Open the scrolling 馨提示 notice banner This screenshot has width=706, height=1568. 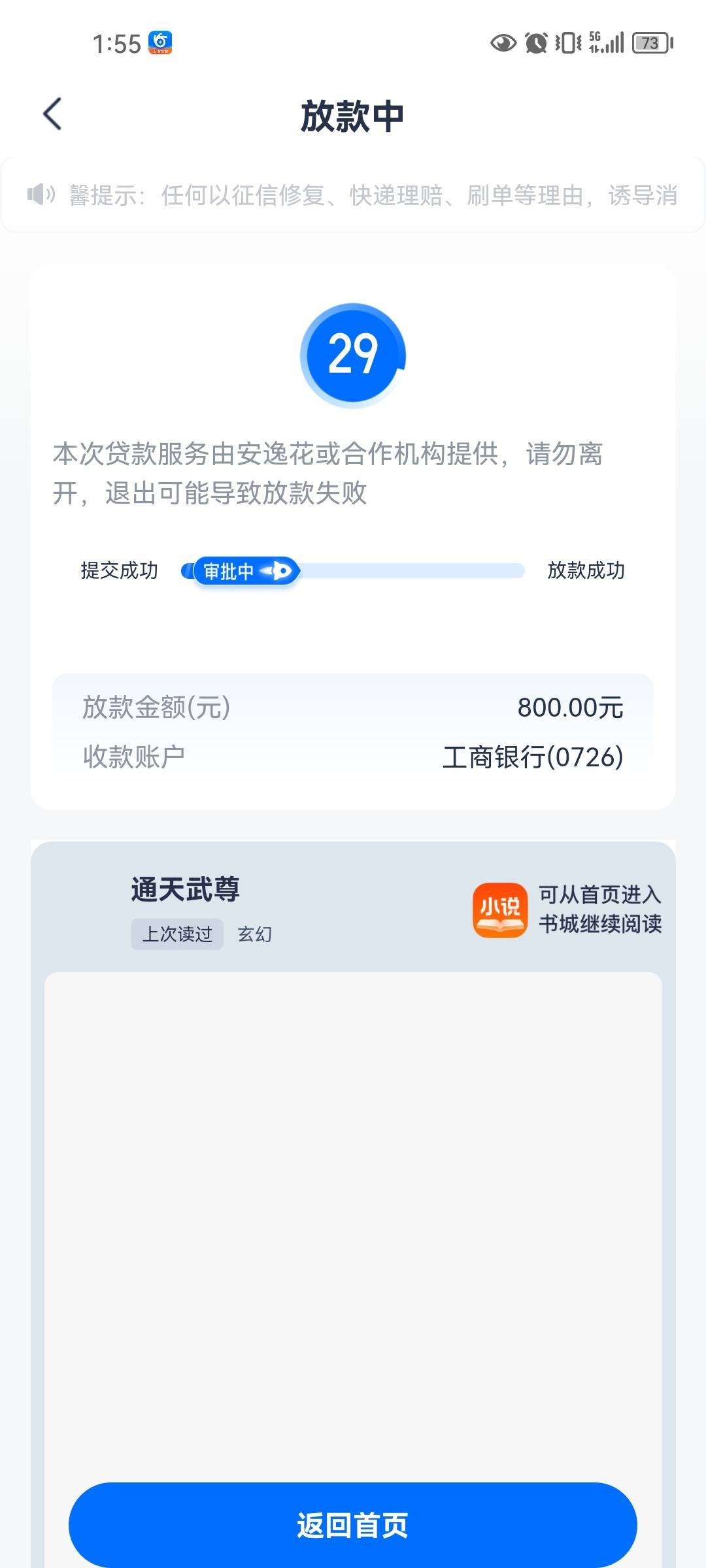pos(353,195)
